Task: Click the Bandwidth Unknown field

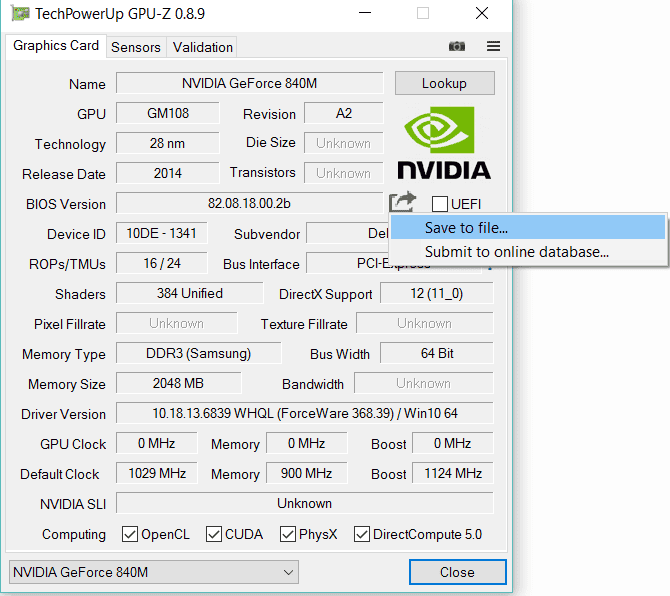Action: (423, 383)
